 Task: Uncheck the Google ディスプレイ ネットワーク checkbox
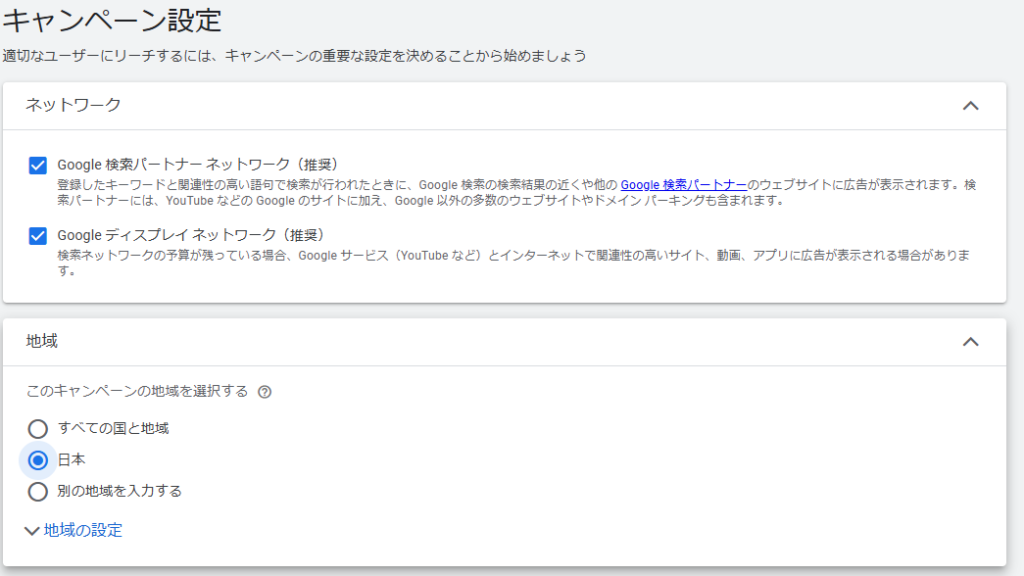pyautogui.click(x=38, y=236)
